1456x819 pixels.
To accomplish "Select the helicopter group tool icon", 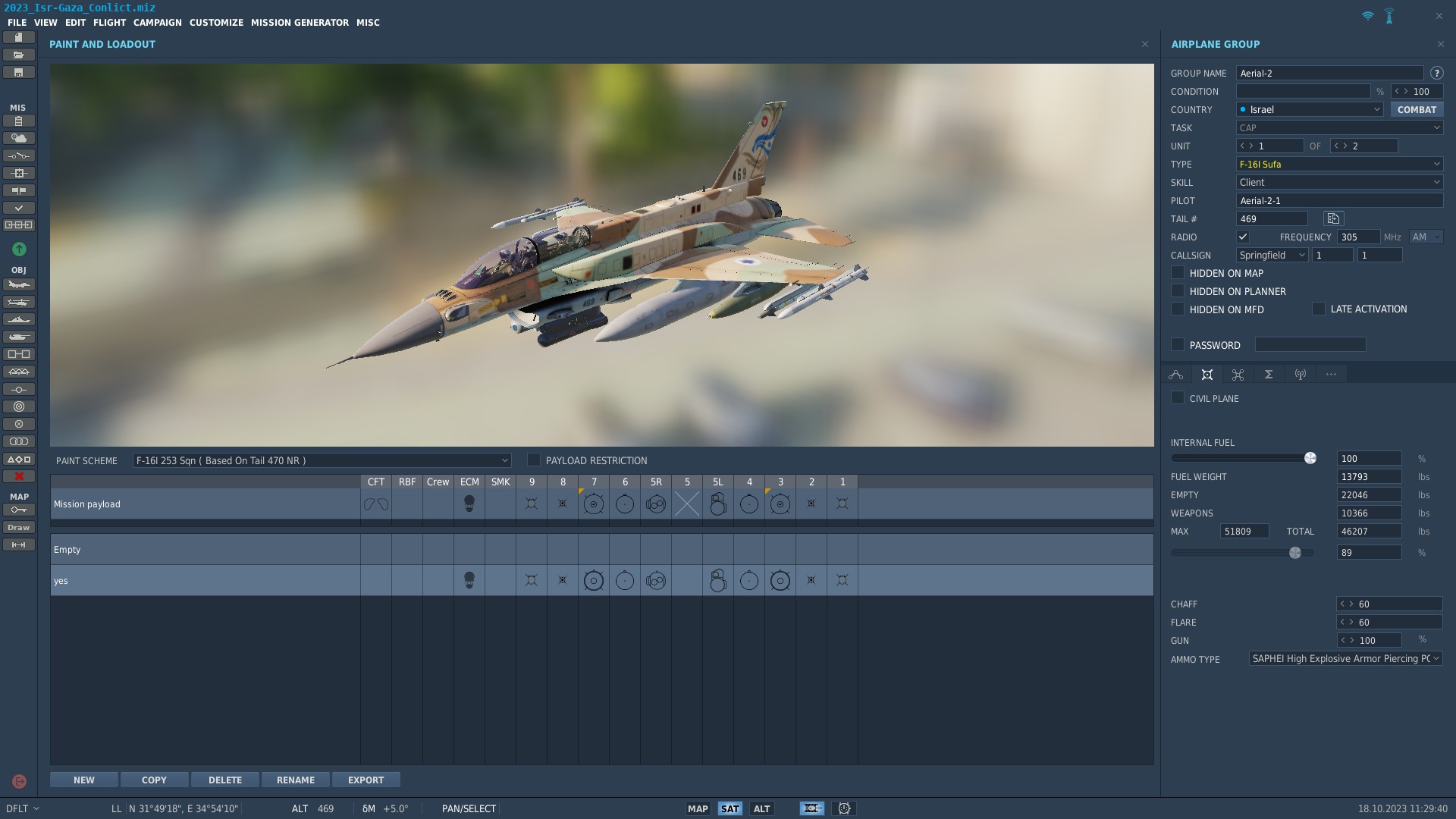I will 19,303.
